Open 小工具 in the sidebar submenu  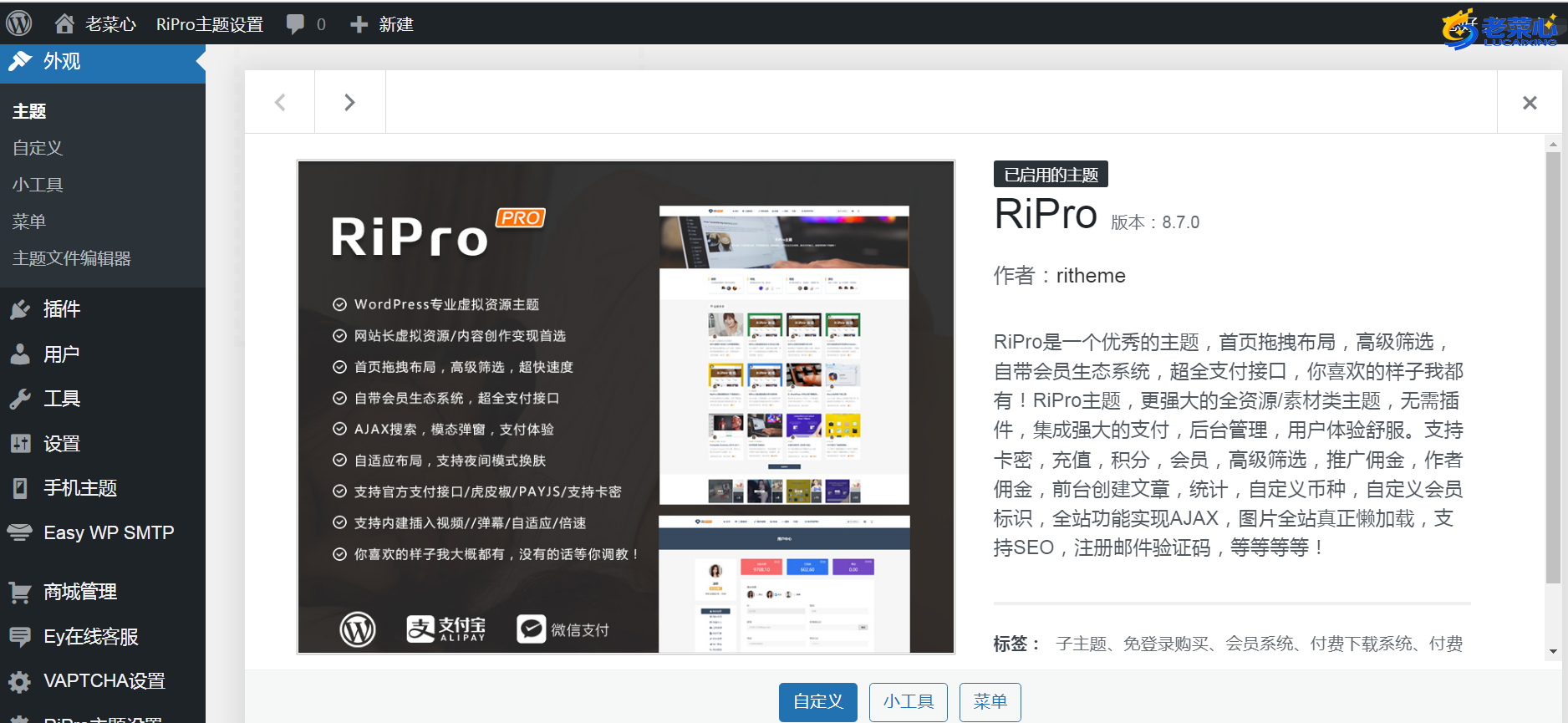[x=38, y=185]
